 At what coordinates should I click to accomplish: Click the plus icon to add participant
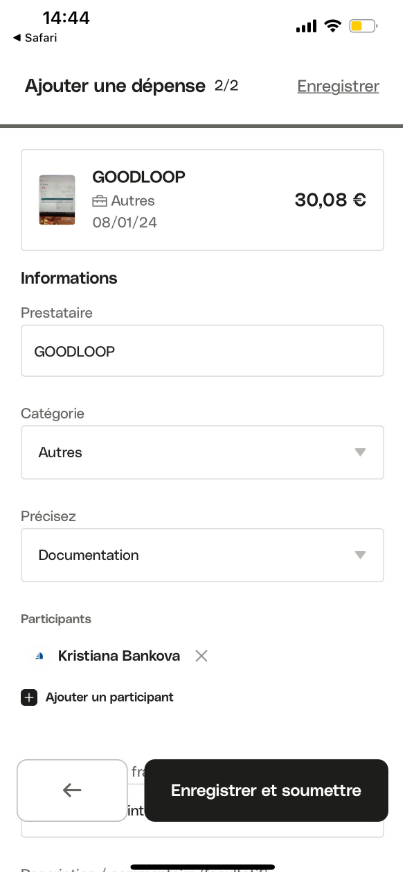coord(29,697)
